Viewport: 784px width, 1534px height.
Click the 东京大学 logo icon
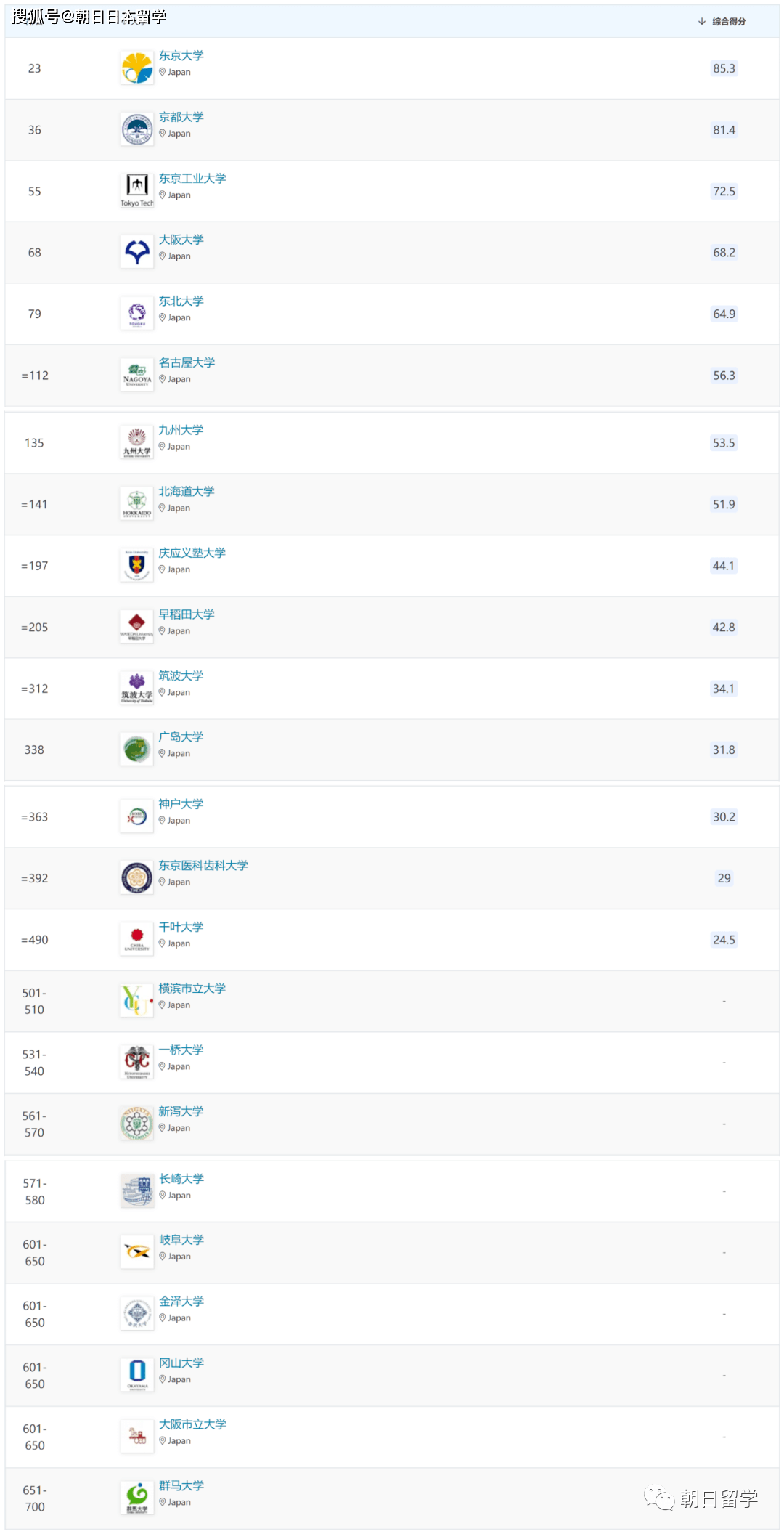click(x=136, y=68)
